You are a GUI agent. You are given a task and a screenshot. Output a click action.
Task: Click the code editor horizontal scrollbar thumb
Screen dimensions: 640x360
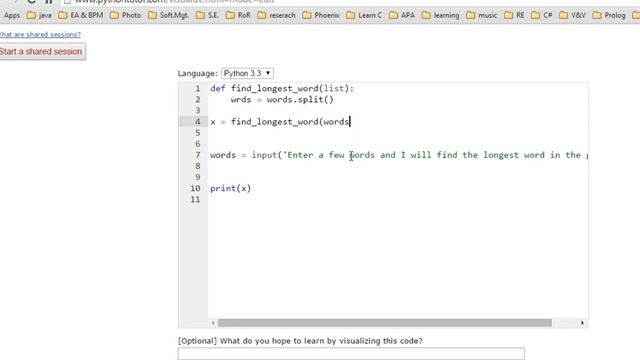pos(385,323)
